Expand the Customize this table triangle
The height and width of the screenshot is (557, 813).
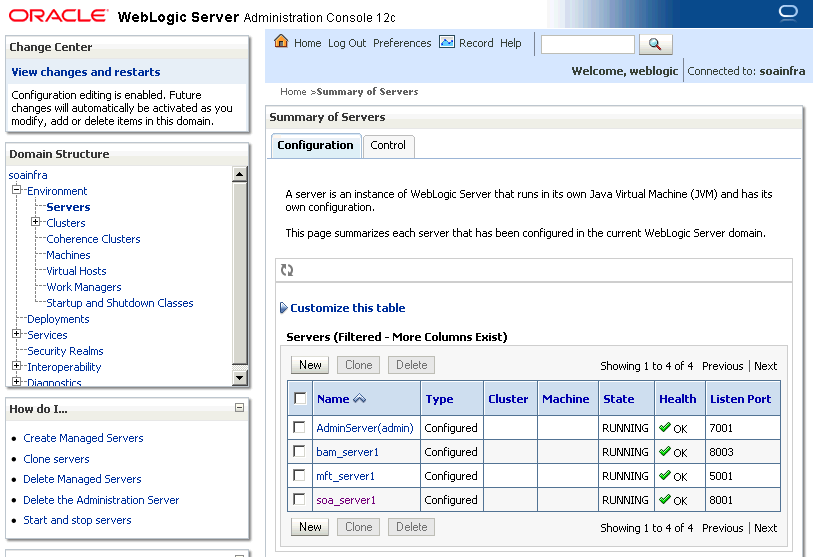point(284,308)
